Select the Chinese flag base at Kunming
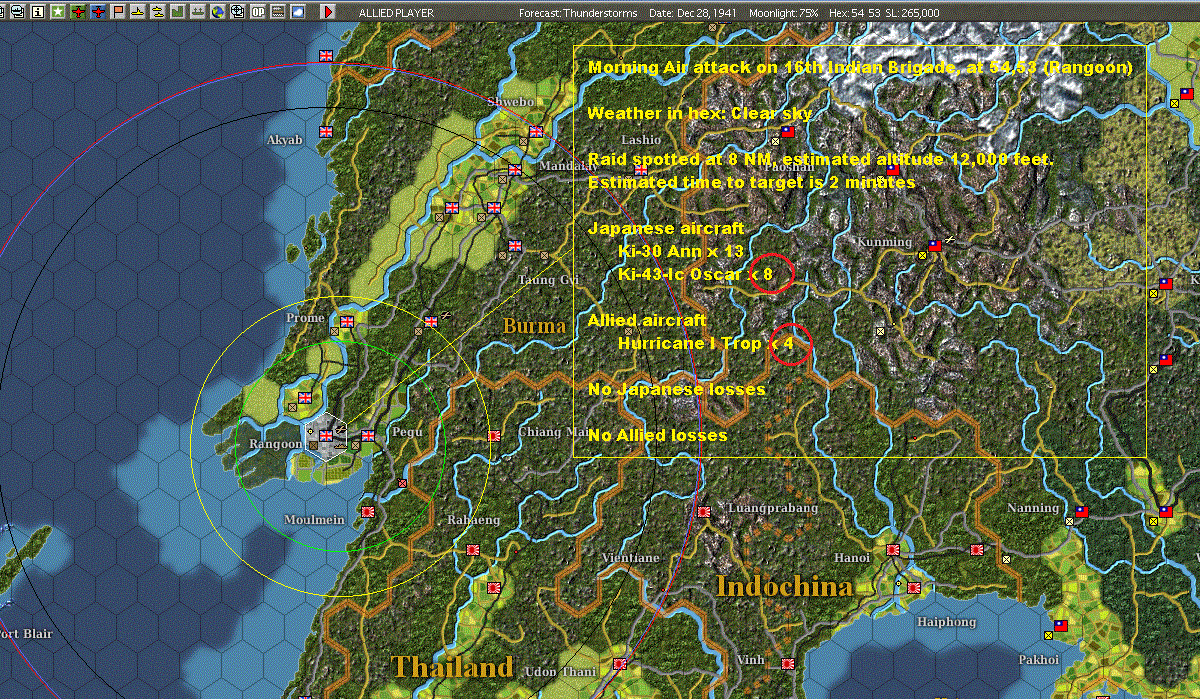Image resolution: width=1200 pixels, height=699 pixels. [x=935, y=246]
